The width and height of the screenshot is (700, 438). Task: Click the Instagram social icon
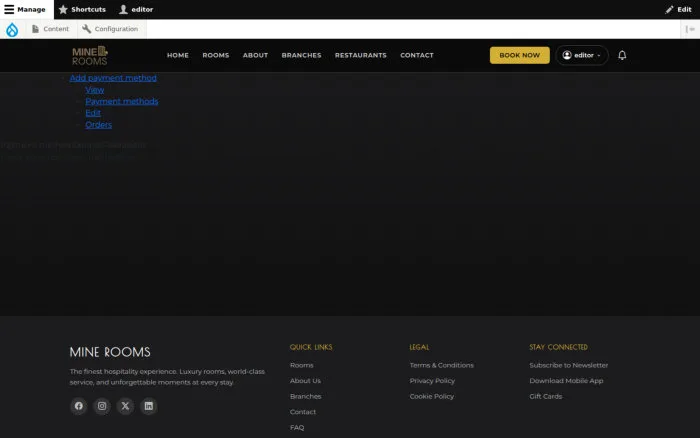102,406
